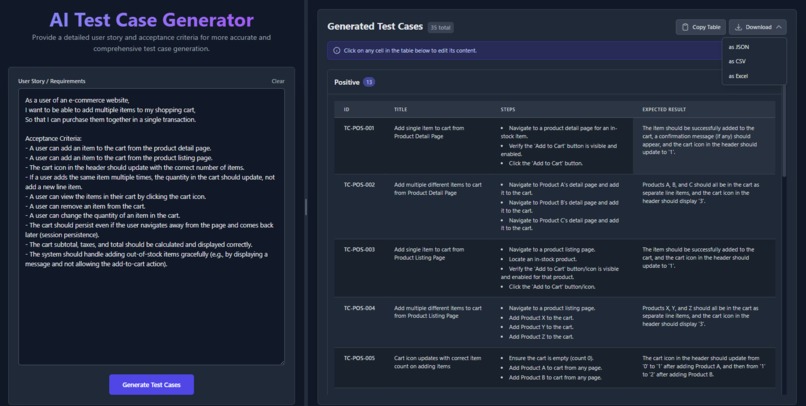
Task: Click the AI Test Case Generator title
Action: (151, 20)
